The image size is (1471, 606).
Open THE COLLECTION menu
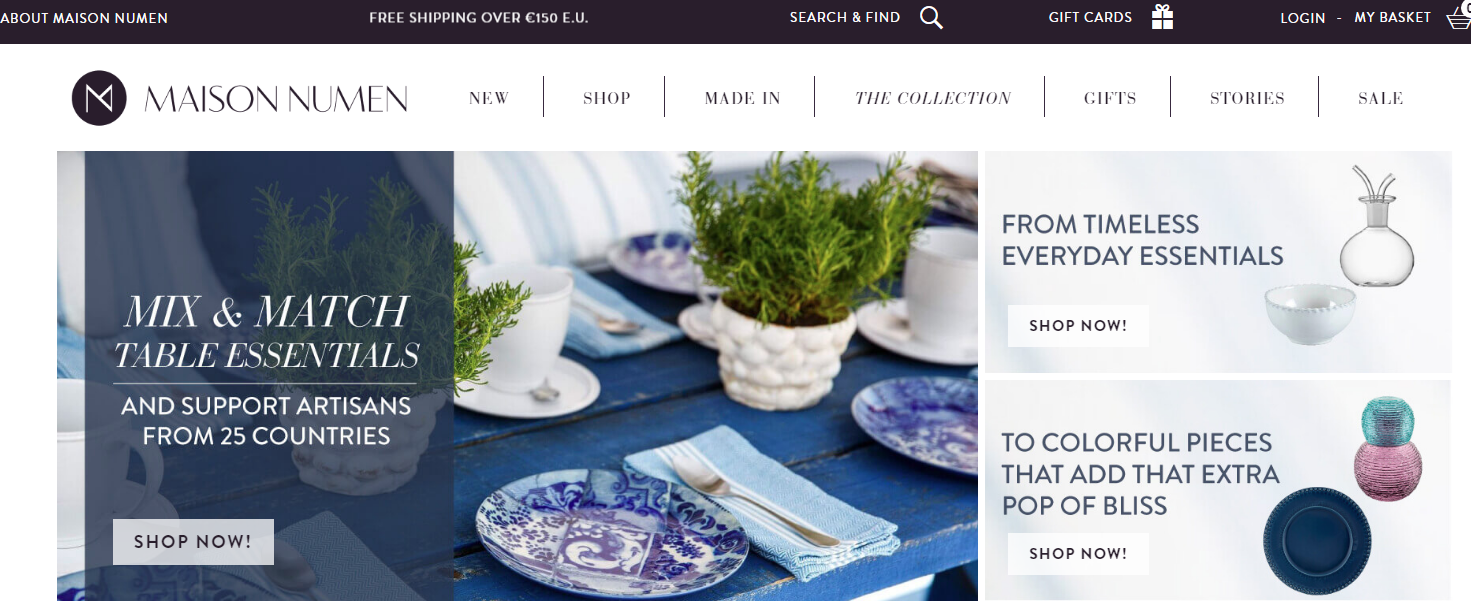click(933, 98)
